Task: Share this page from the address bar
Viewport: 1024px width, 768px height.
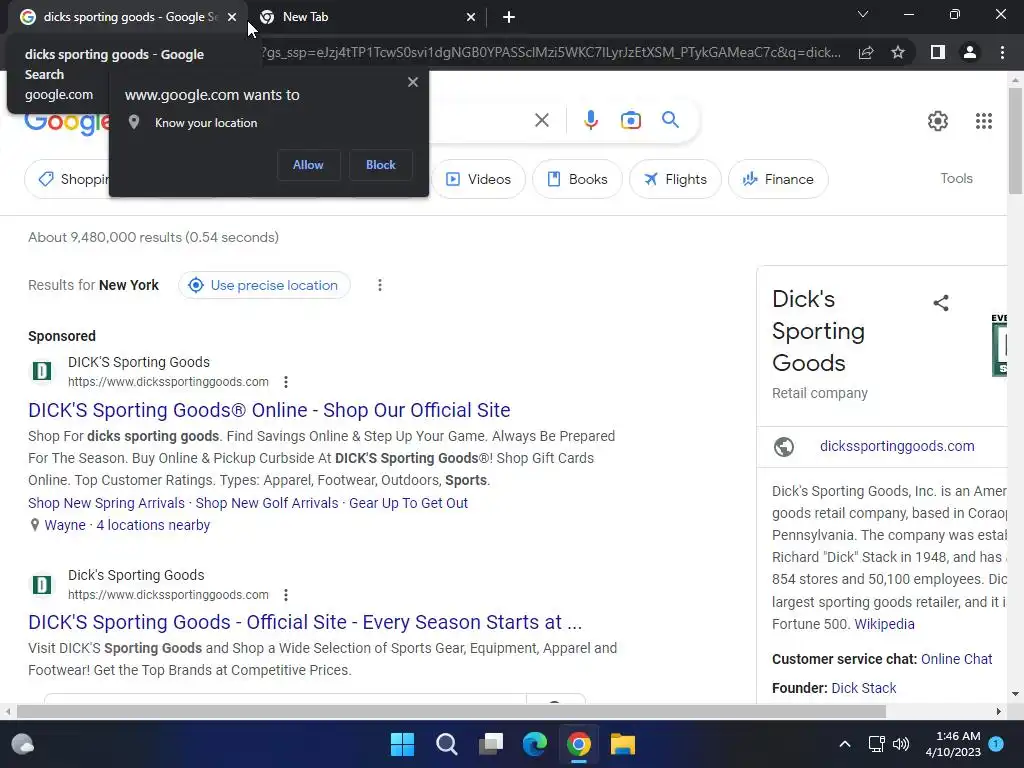Action: click(x=866, y=52)
